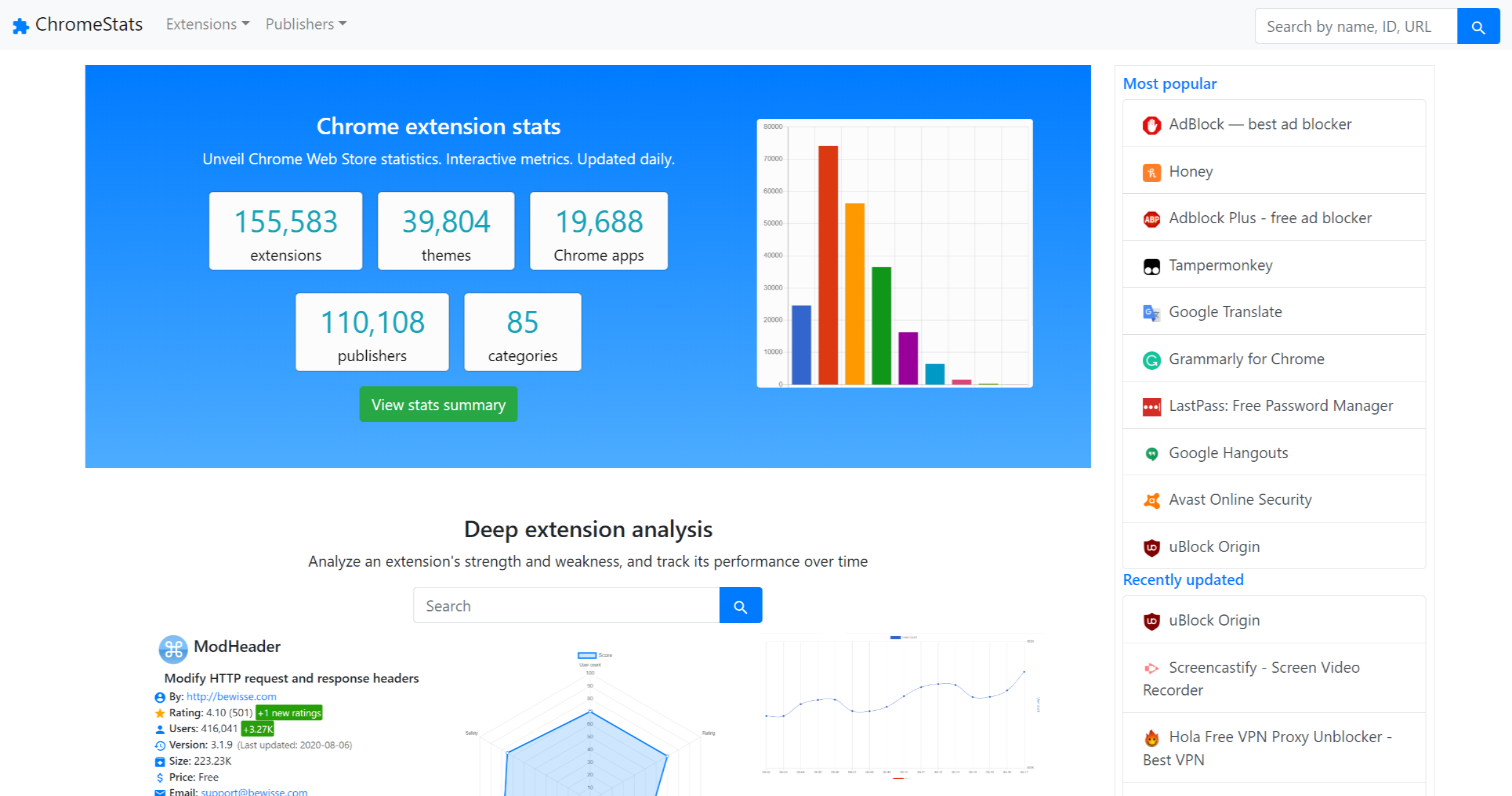Click the ModHeader user count line chart
1512x796 pixels.
(902, 705)
